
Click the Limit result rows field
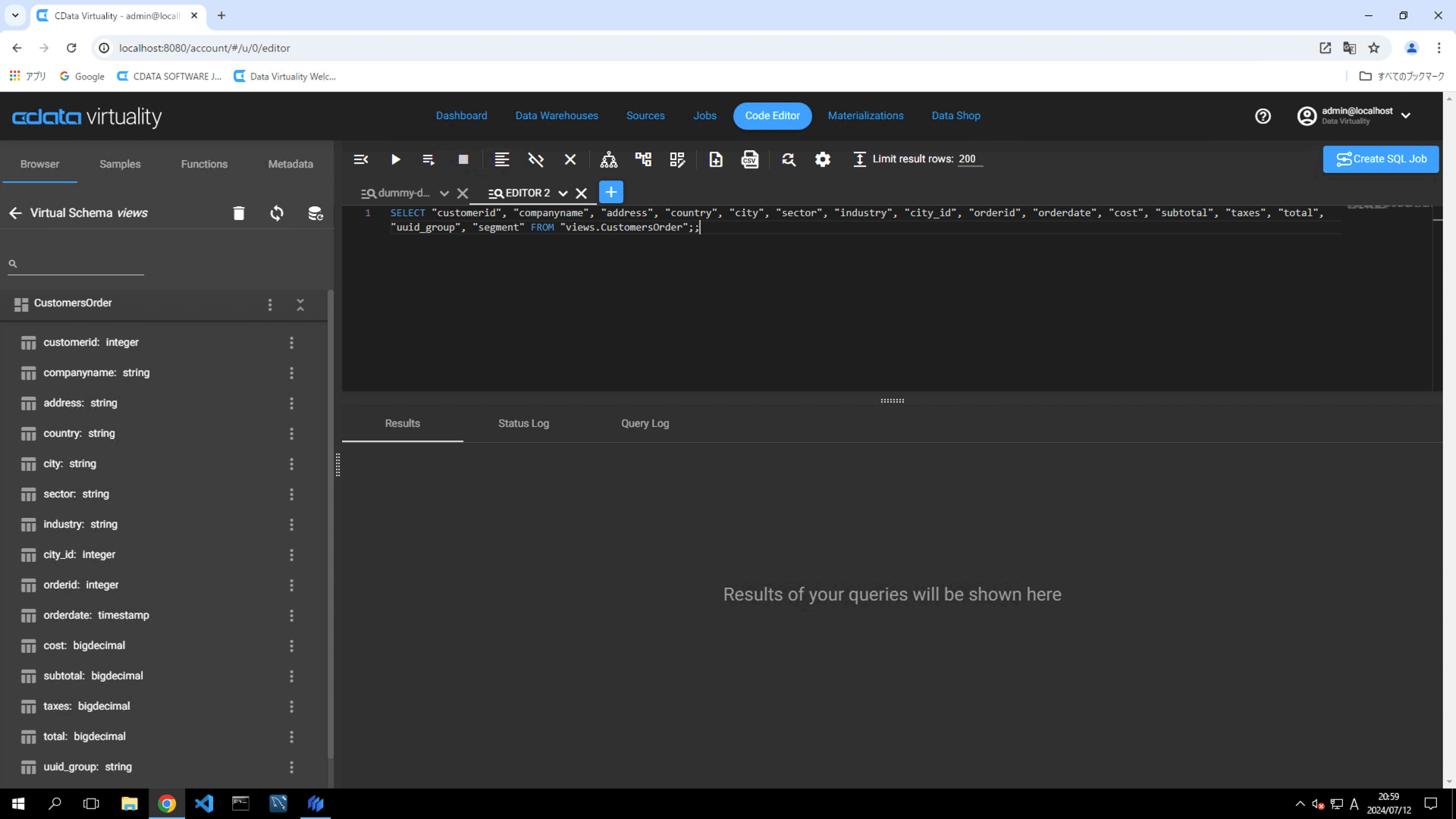(x=968, y=159)
